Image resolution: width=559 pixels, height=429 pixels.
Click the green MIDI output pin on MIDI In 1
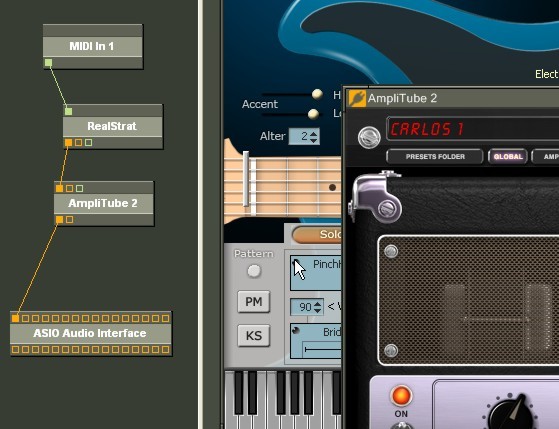48,63
